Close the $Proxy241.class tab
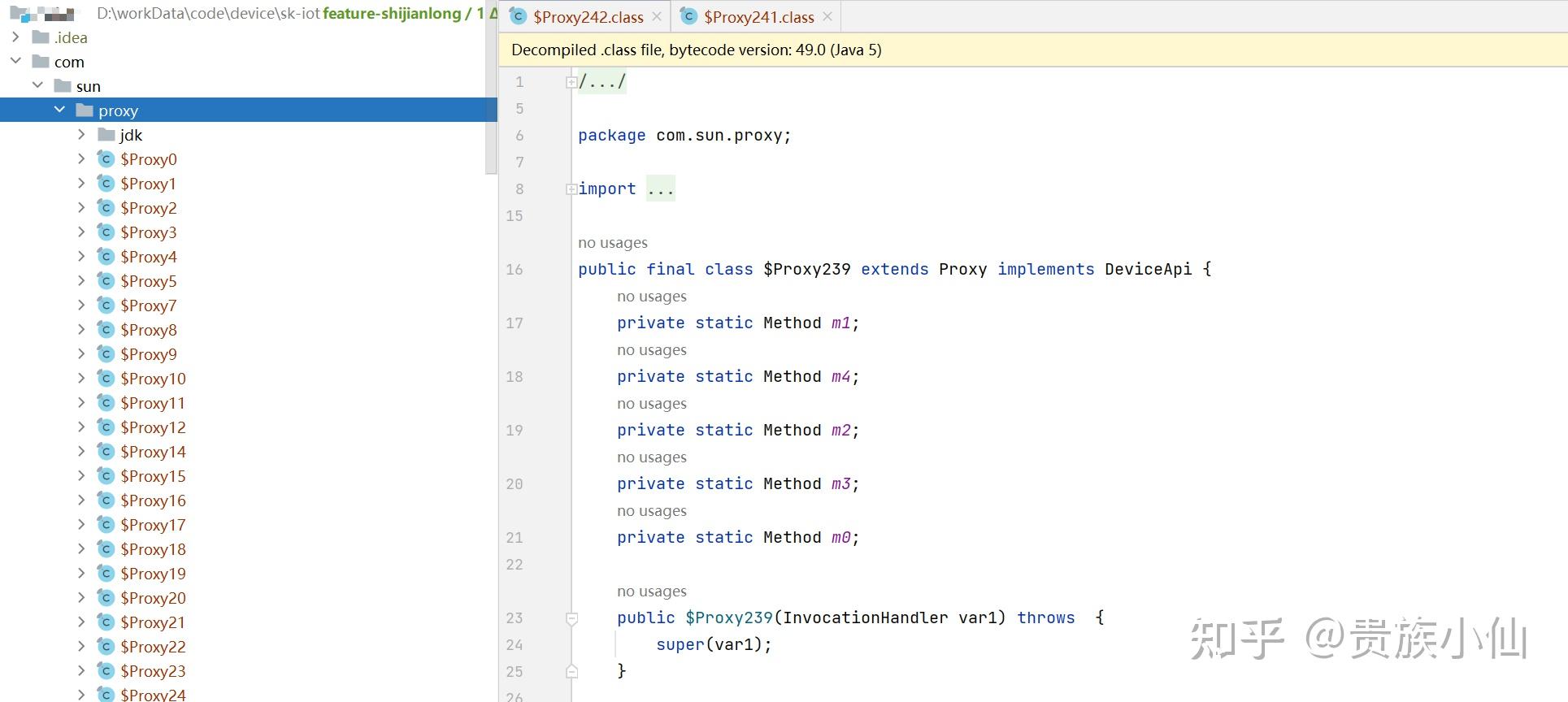 [x=827, y=17]
